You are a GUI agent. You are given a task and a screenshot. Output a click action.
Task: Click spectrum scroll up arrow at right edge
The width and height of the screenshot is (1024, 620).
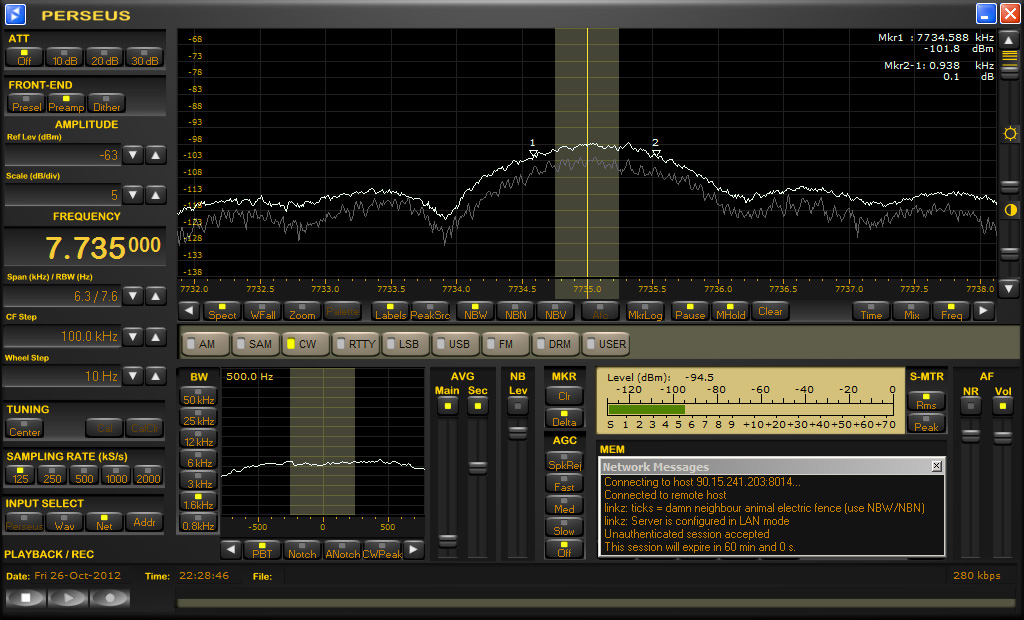coord(1009,40)
